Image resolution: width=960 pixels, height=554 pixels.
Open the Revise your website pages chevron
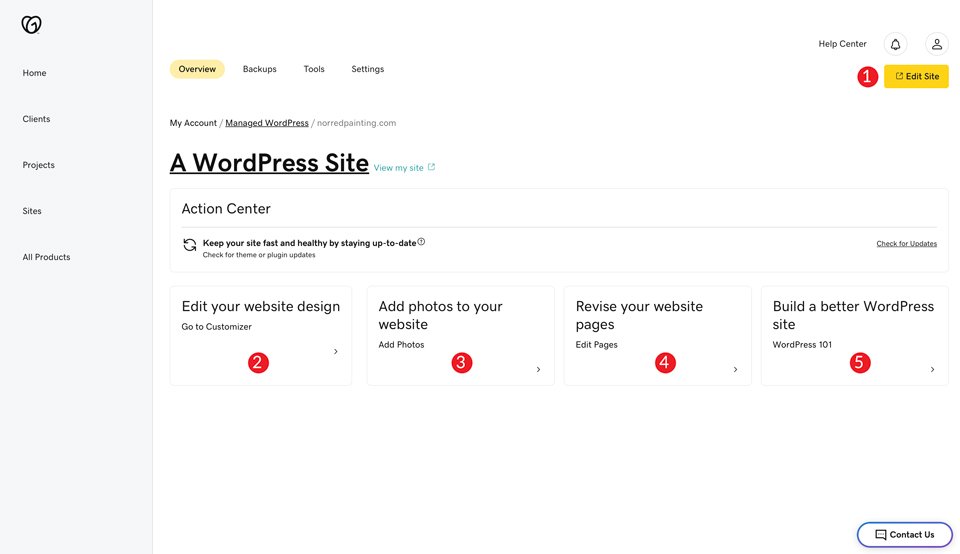(735, 369)
